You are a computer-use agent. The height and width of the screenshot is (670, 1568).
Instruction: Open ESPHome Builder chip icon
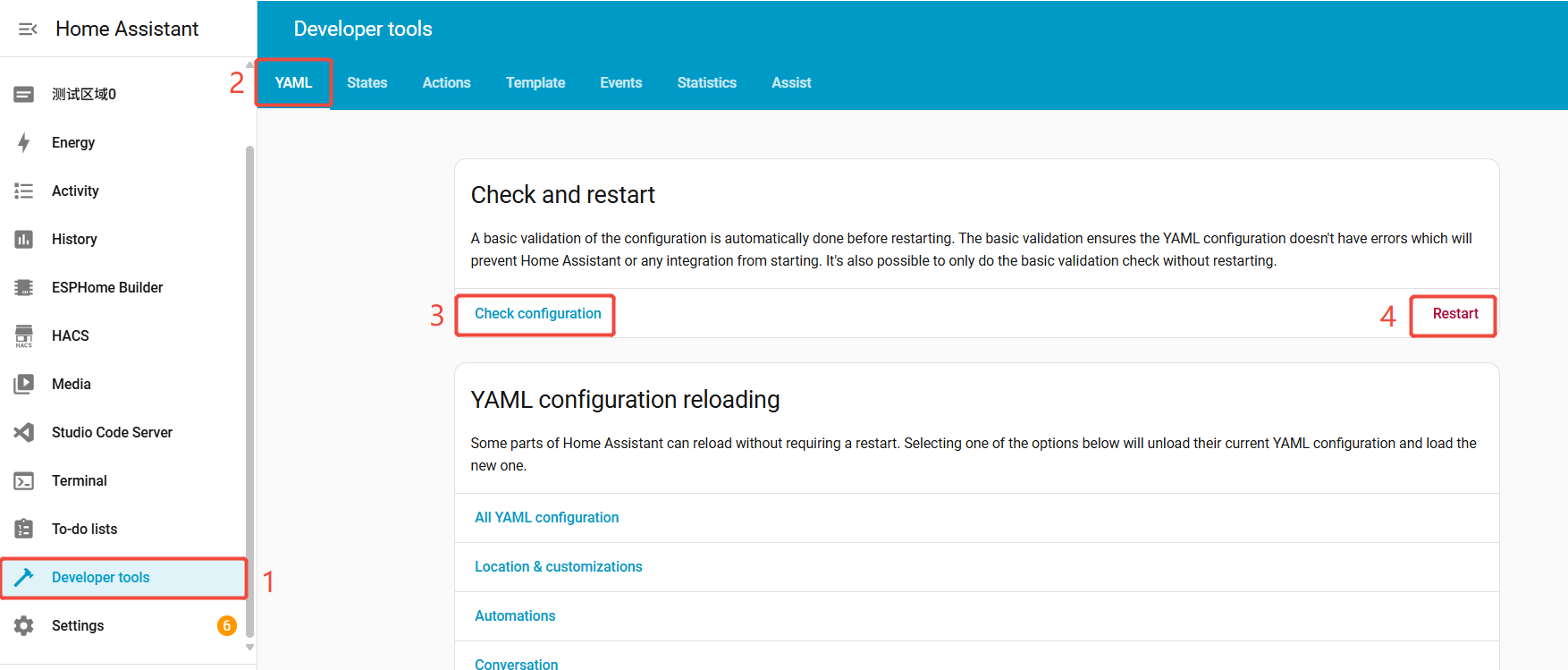click(24, 287)
